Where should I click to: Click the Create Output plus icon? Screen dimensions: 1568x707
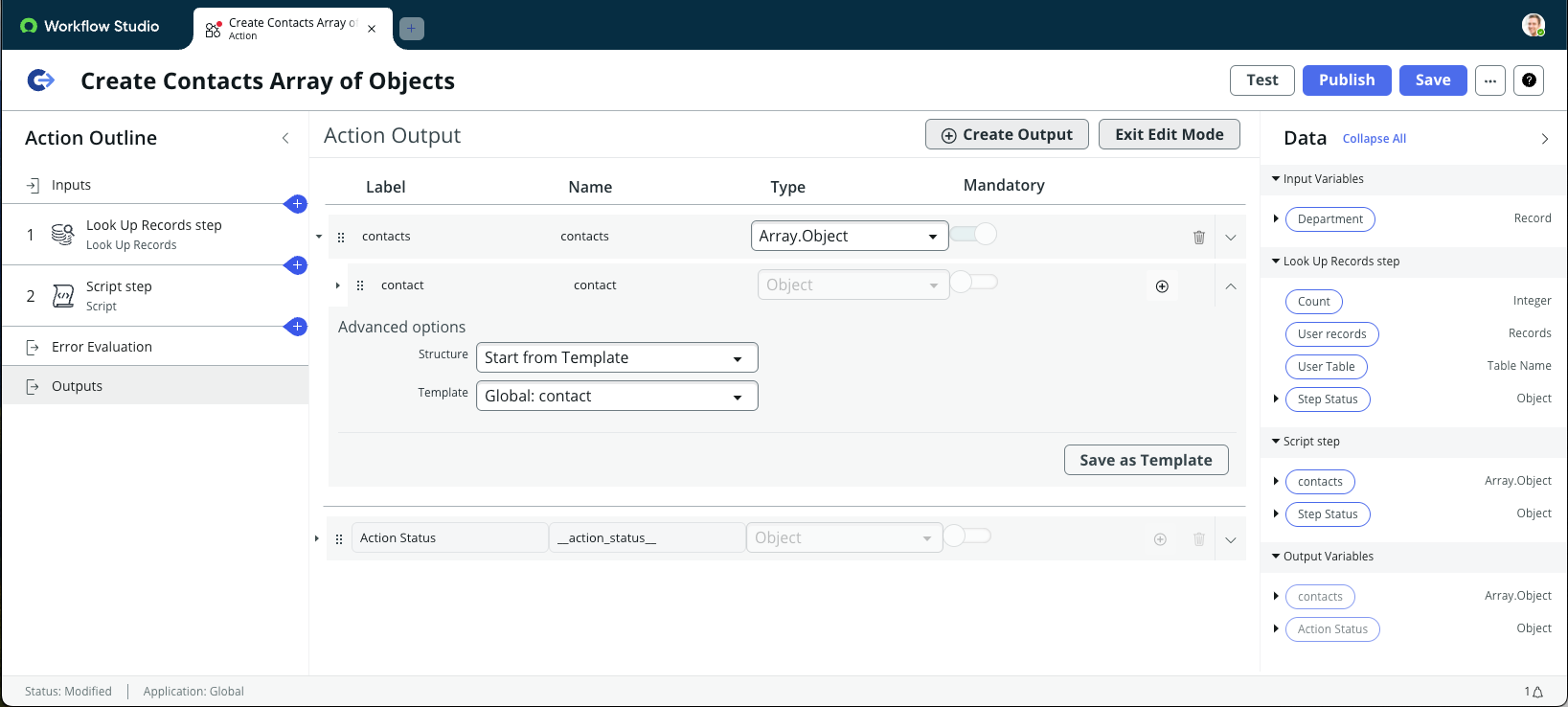948,135
